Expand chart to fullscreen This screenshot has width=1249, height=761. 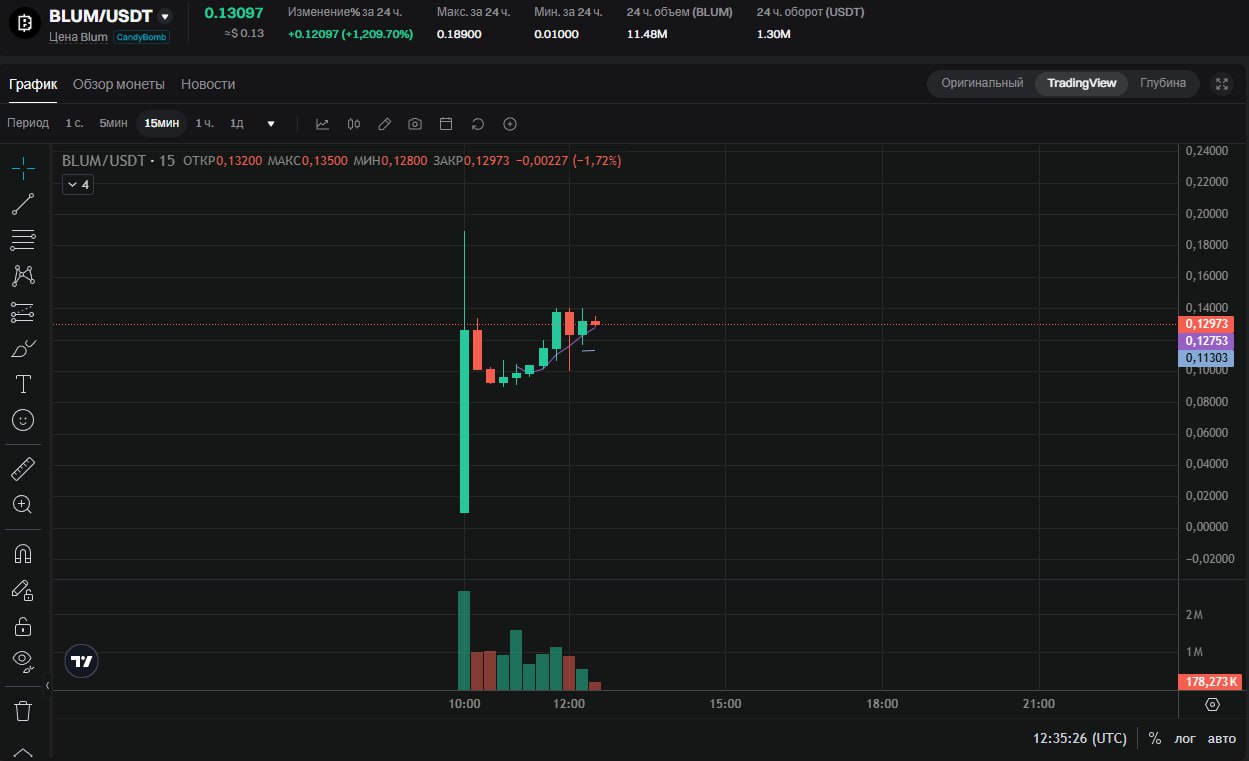1222,84
